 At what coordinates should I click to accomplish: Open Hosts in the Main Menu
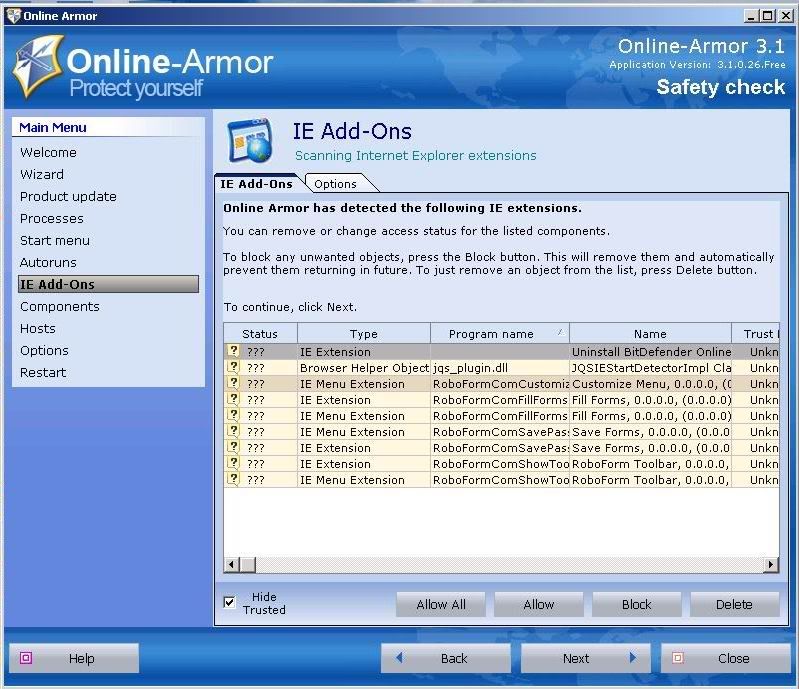38,329
